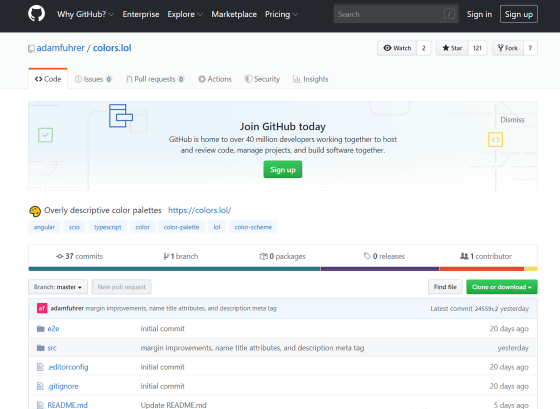Click the Find file button
This screenshot has height=409, width=560.
coord(445,287)
